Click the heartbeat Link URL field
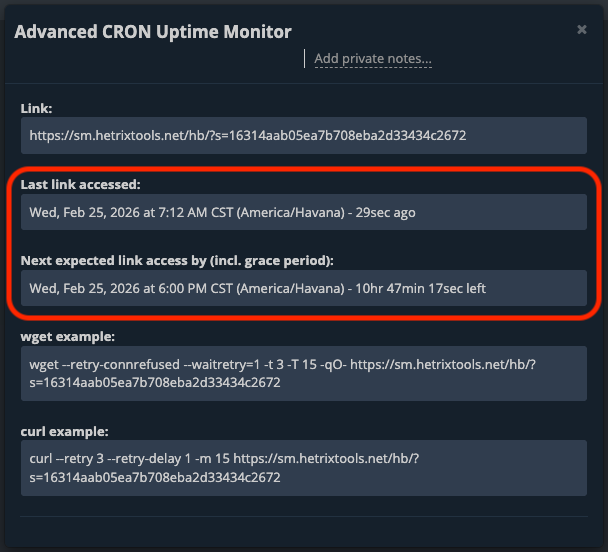The image size is (608, 552). pos(303,135)
